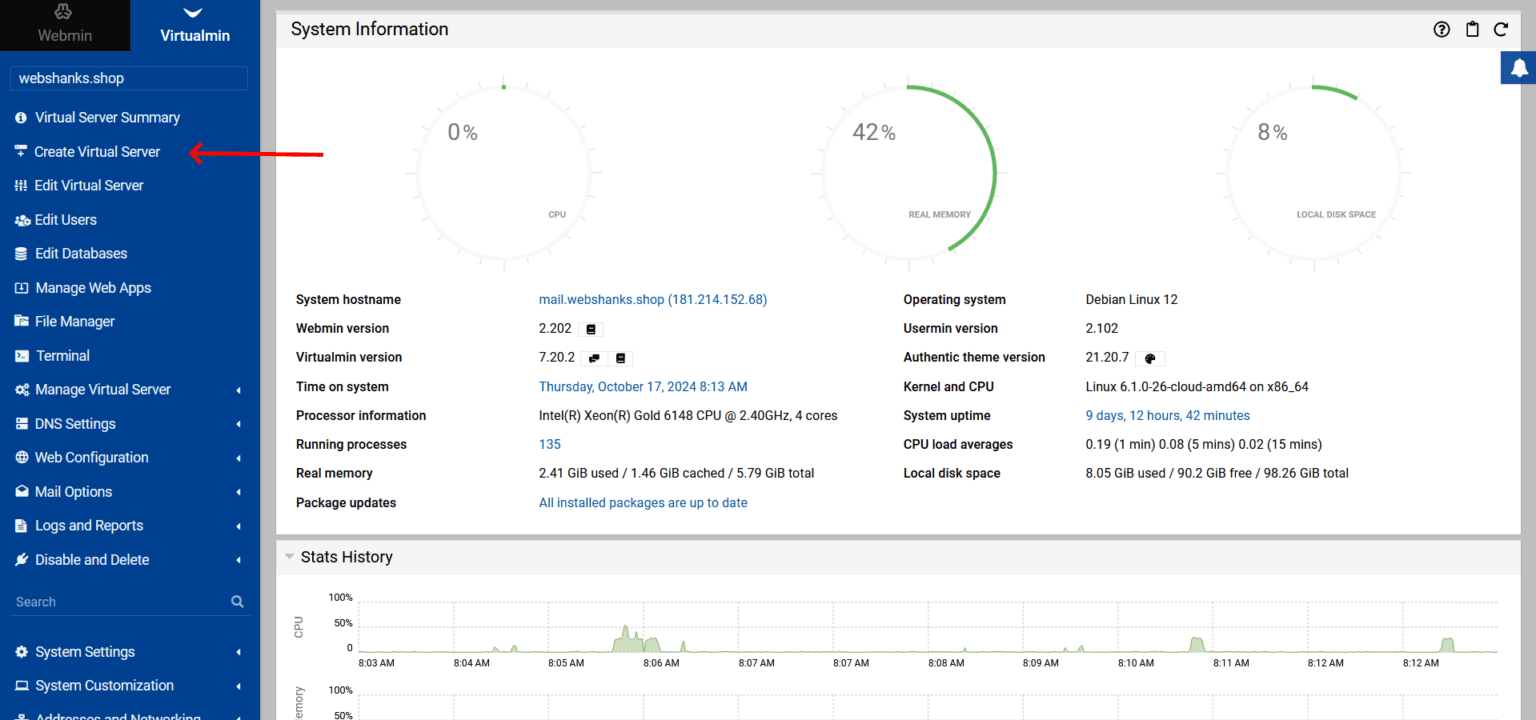Click the Manage Virtual Server gears icon
1536x720 pixels.
(x=21, y=389)
